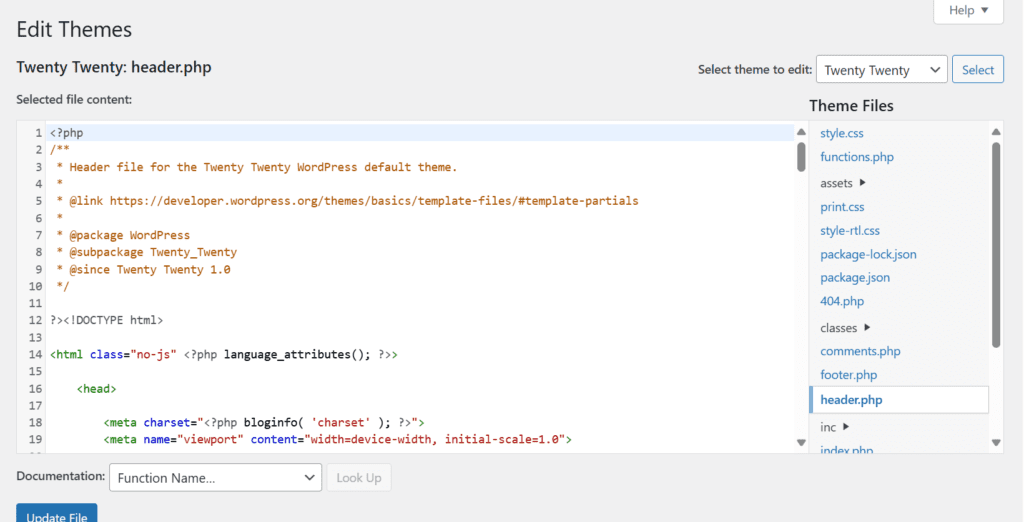Expand the classes folder arrow
1024x522 pixels.
click(867, 327)
